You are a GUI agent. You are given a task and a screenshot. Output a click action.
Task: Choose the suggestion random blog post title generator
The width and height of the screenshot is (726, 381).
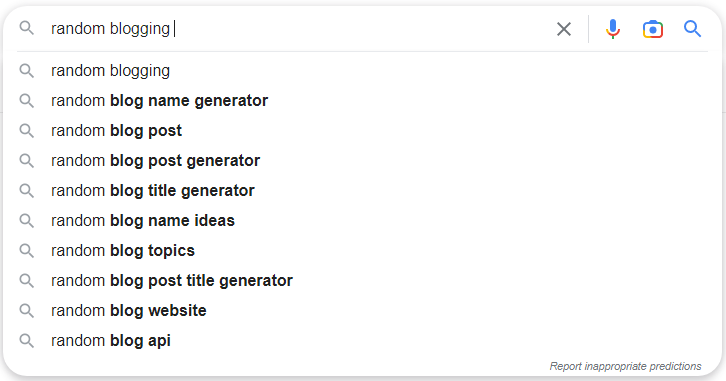[x=363, y=281]
